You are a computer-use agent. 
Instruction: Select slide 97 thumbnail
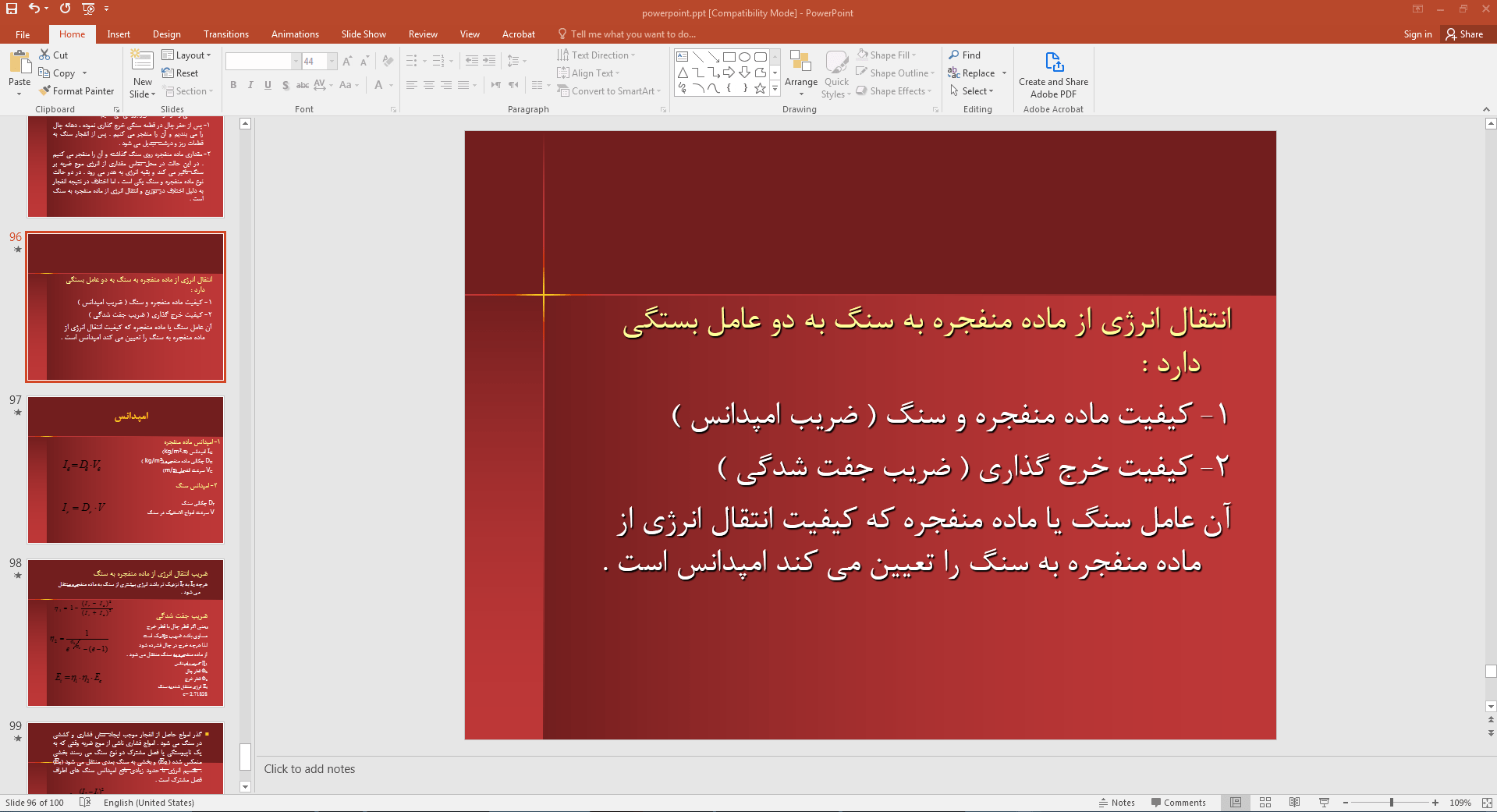click(125, 470)
